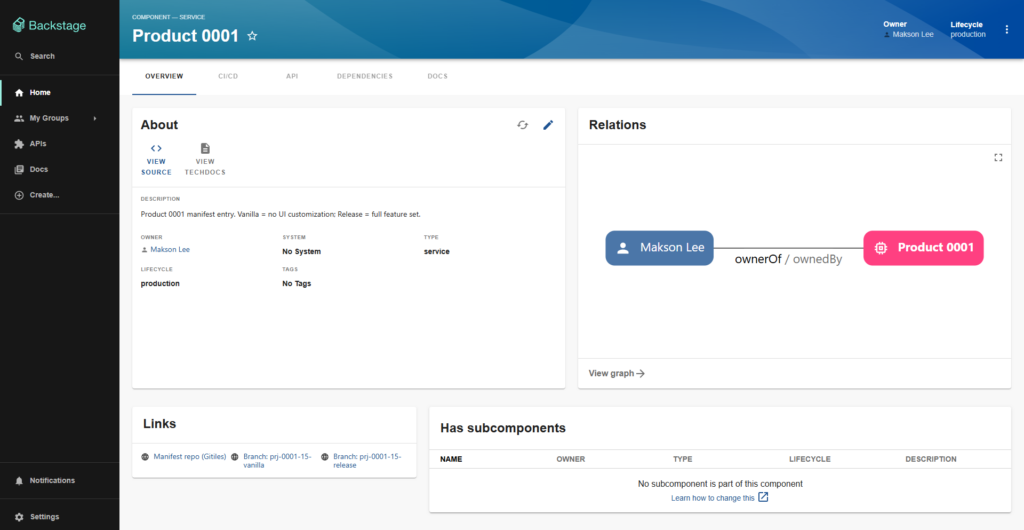Viewport: 1024px width, 530px height.
Task: Click the pencil edit metadata icon
Action: [x=548, y=125]
